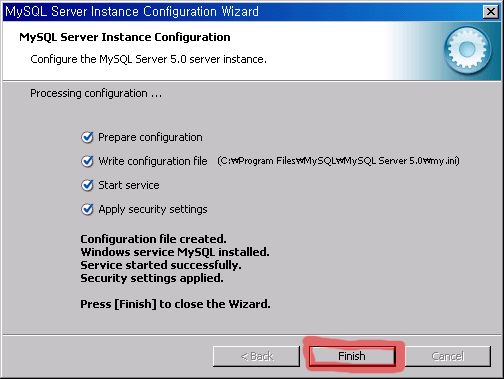Click the Press [Finish] to close instruction

point(175,304)
